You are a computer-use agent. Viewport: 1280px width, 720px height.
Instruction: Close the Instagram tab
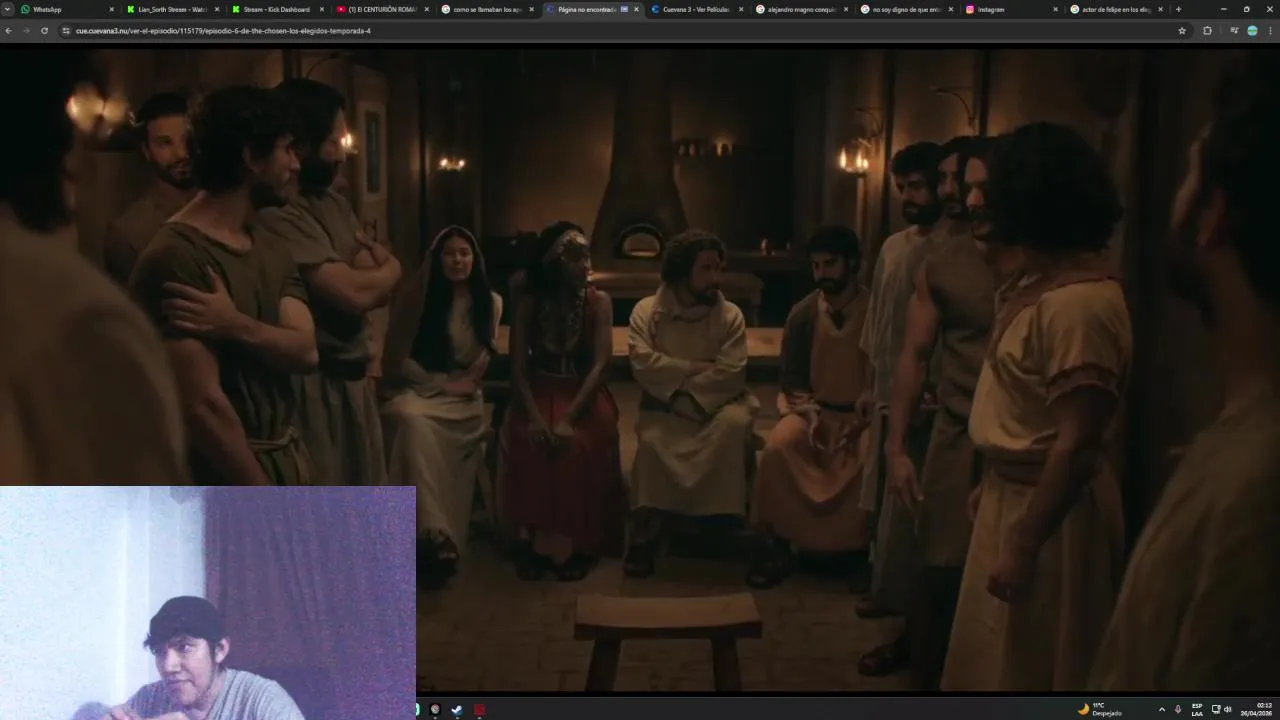click(1055, 9)
